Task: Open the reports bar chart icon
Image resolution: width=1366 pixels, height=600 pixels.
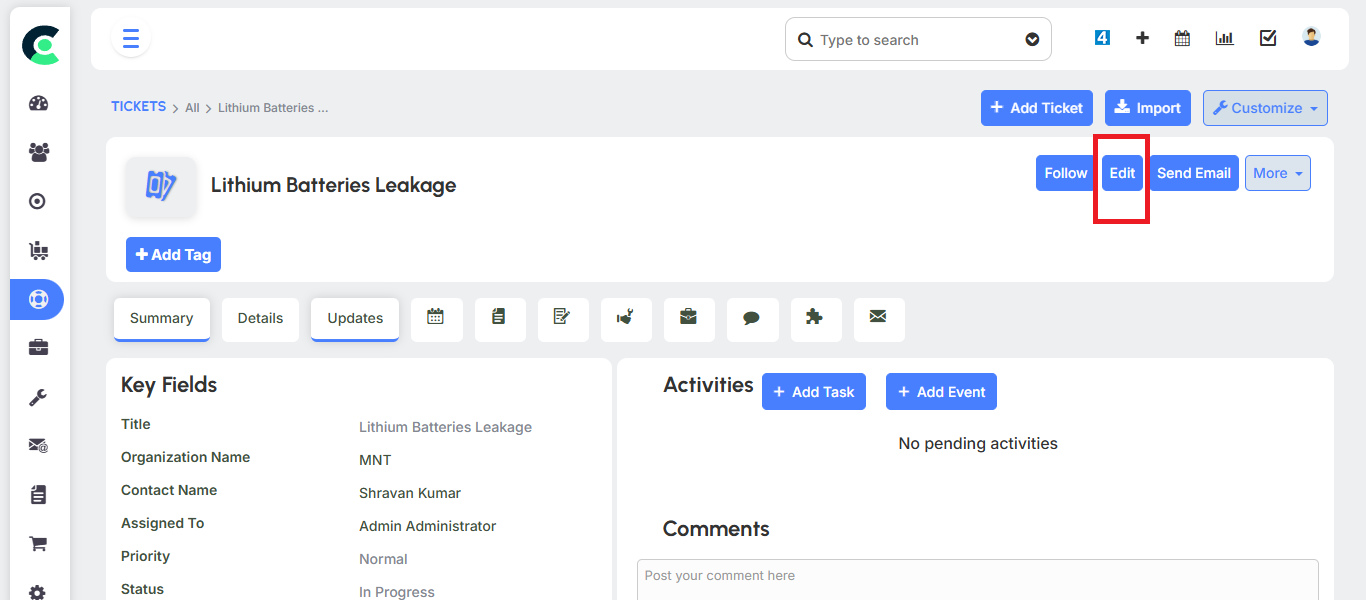Action: (1224, 38)
